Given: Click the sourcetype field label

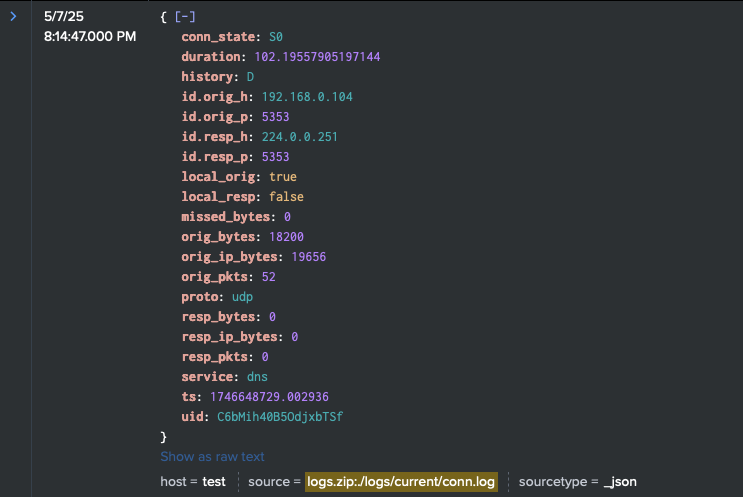Looking at the screenshot, I should (x=553, y=482).
